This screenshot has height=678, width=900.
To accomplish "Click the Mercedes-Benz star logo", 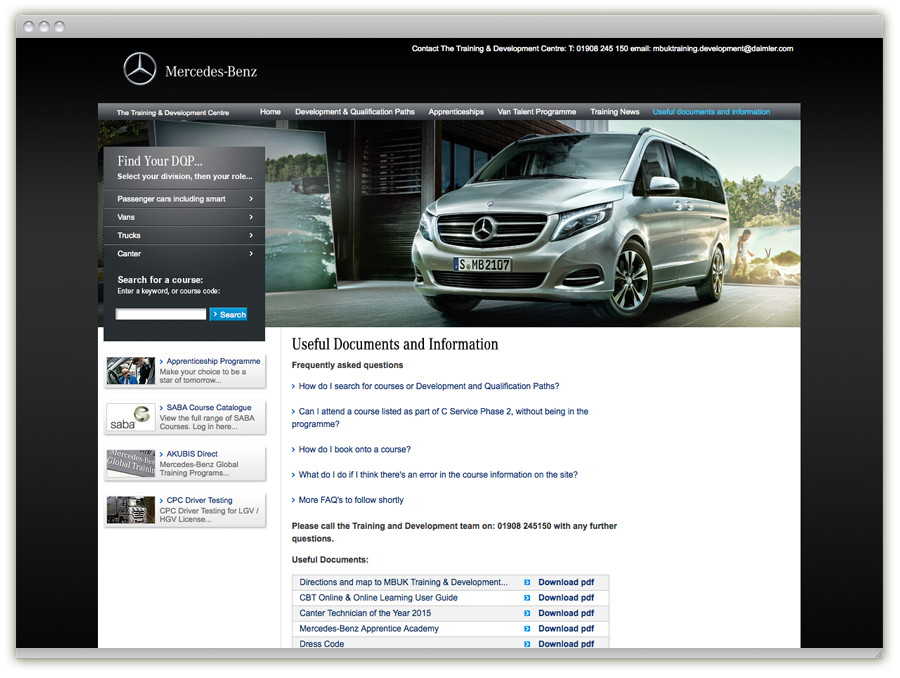I will tap(140, 70).
